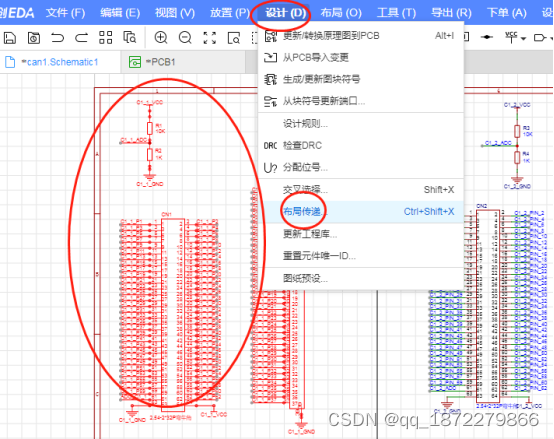Choose 生成/更新图块符号 menu entry
Screen dimensions: 554x439
[x=361, y=79]
